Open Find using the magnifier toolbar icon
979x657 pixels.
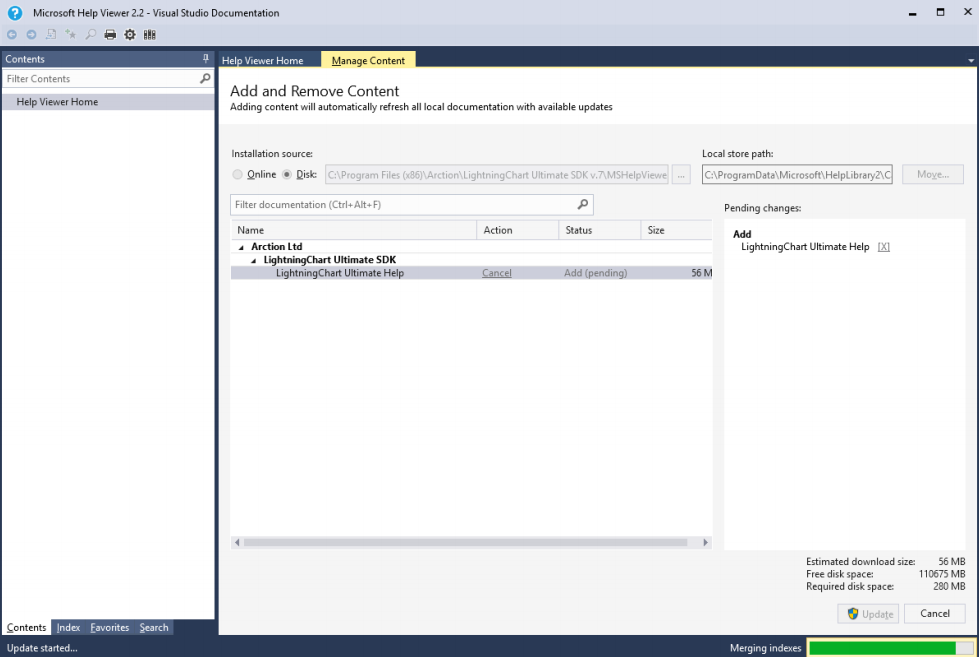click(x=90, y=34)
